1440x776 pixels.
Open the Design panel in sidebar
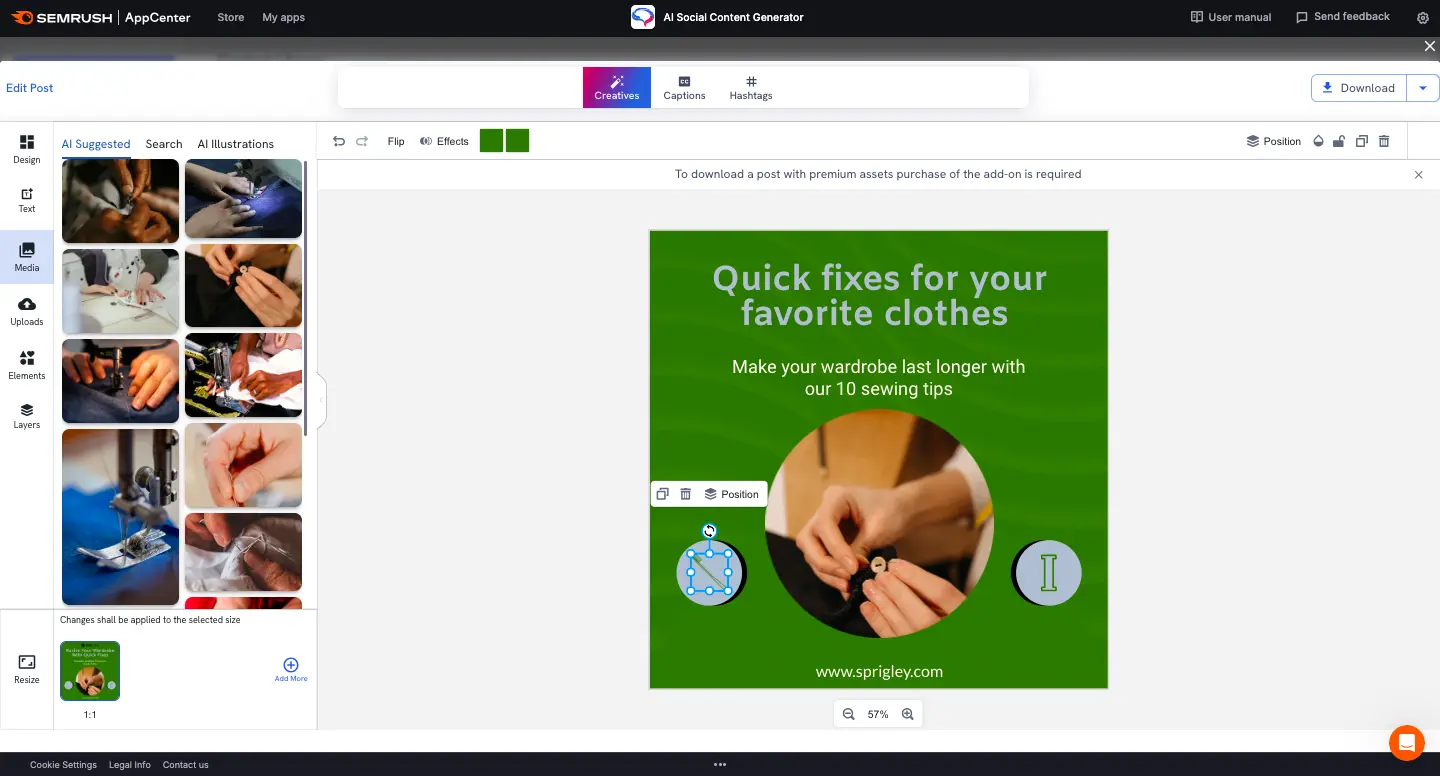(x=27, y=148)
